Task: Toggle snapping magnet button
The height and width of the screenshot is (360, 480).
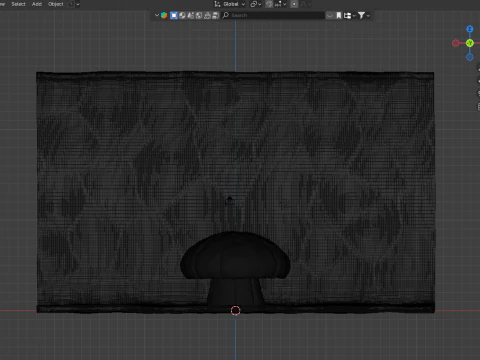Action: click(269, 4)
